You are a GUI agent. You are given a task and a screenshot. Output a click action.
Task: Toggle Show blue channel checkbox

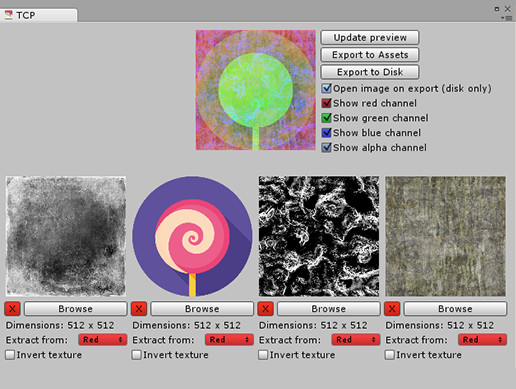327,133
